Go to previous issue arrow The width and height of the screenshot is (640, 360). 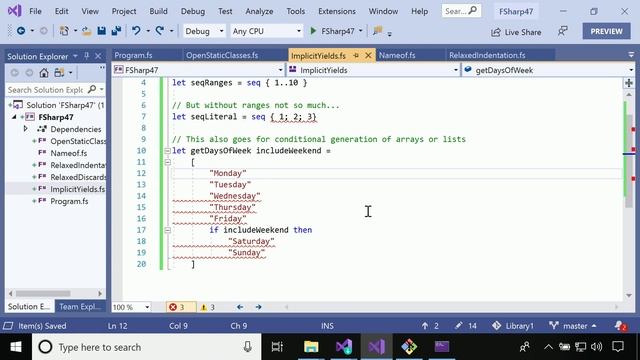[x=240, y=307]
